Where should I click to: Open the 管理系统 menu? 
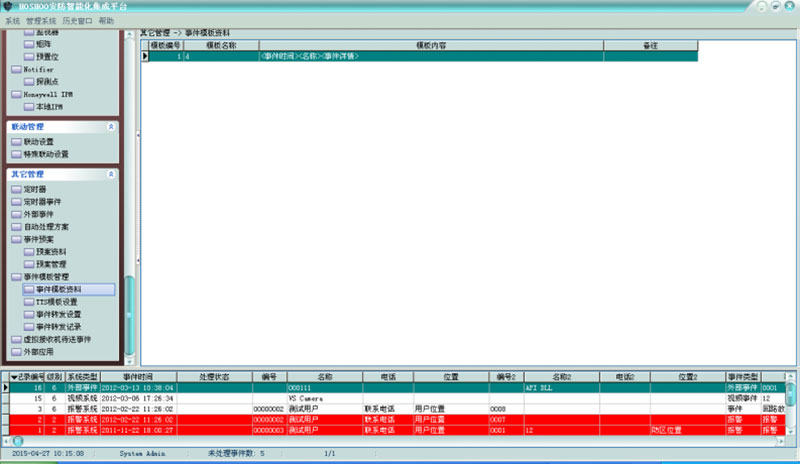tap(41, 20)
